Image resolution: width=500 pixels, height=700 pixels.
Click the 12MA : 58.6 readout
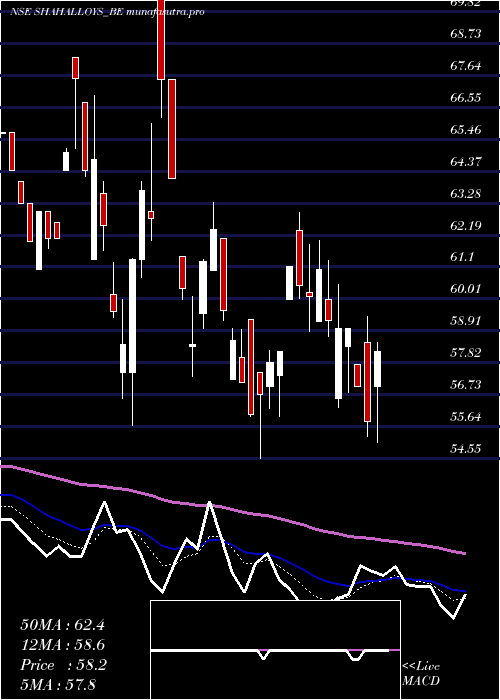62,646
